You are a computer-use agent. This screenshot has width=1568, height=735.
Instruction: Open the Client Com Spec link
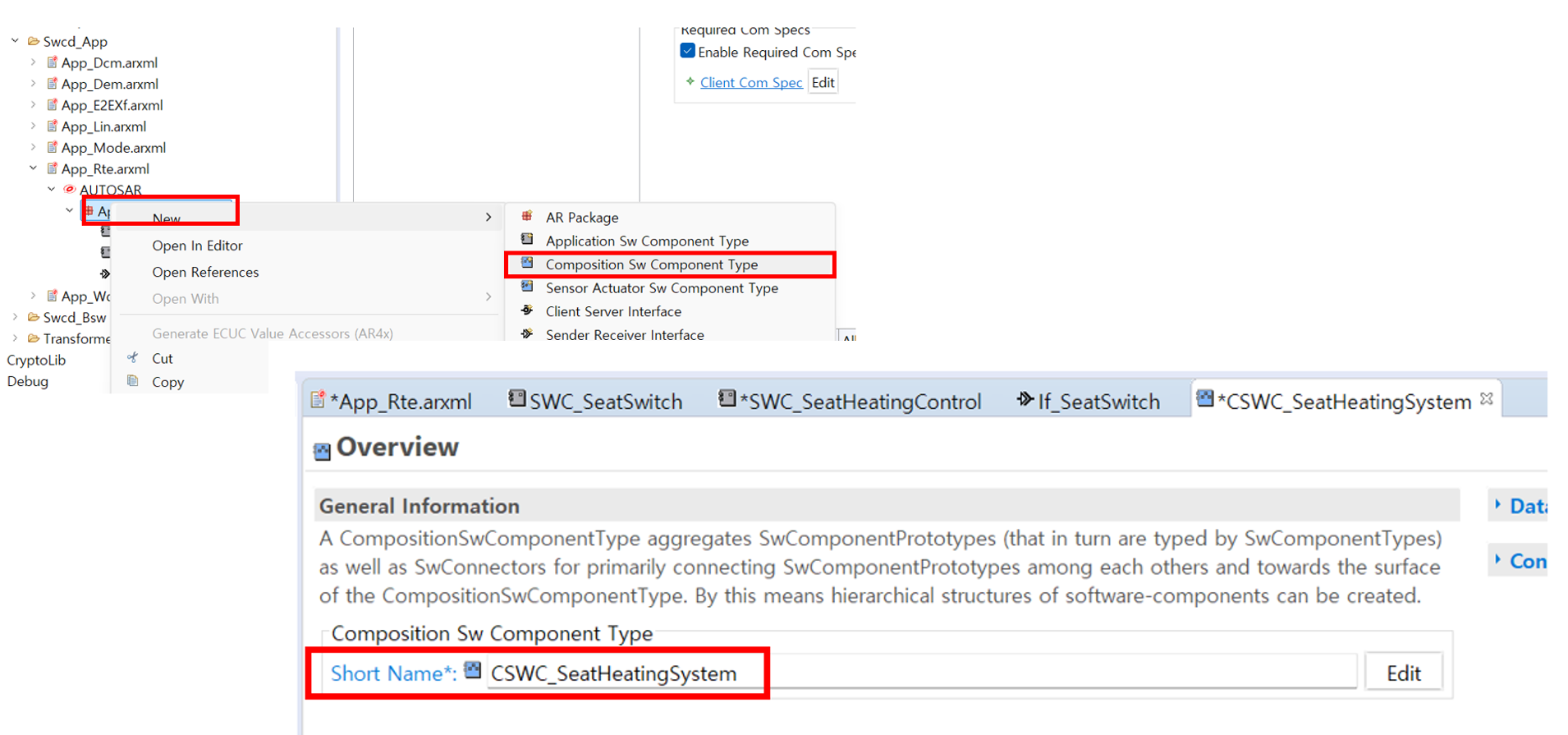pyautogui.click(x=750, y=82)
